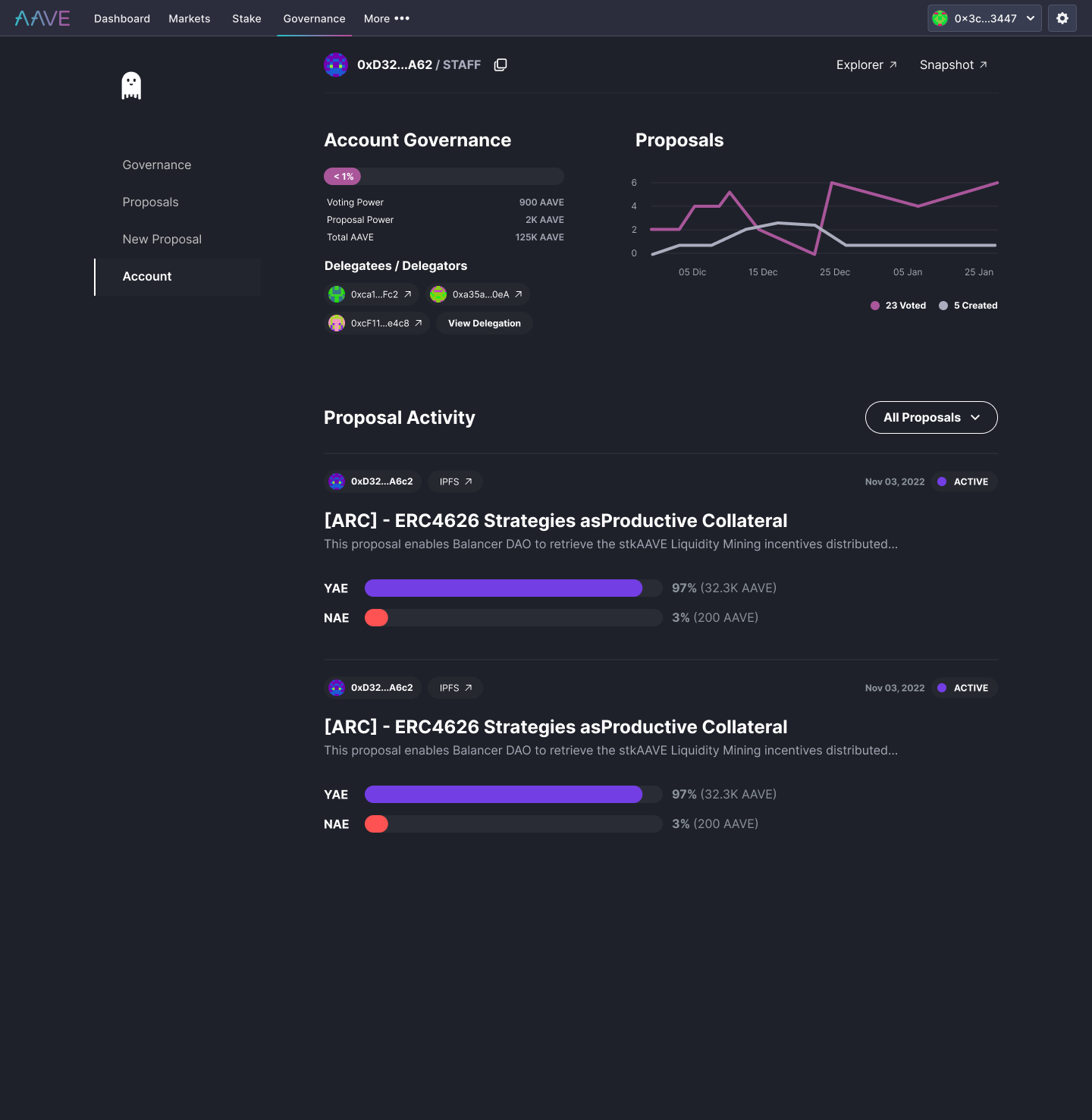Go to the Dashboard tab

point(122,18)
